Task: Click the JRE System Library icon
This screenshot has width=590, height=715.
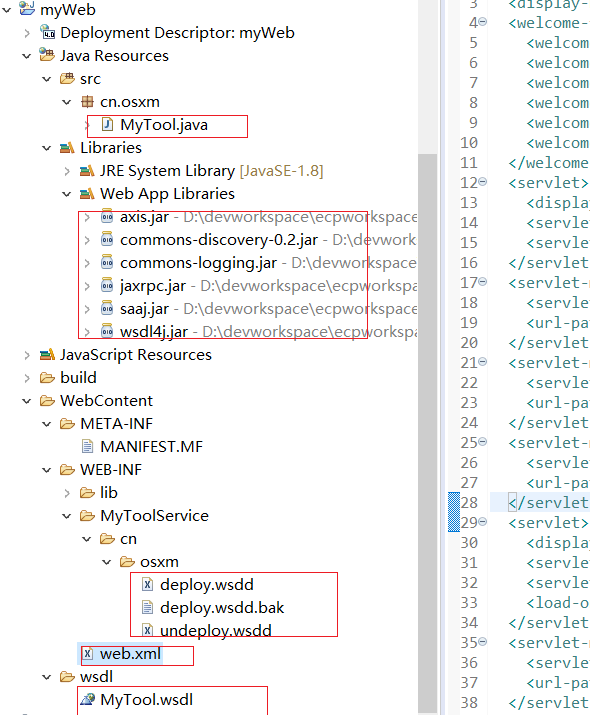Action: [87, 171]
